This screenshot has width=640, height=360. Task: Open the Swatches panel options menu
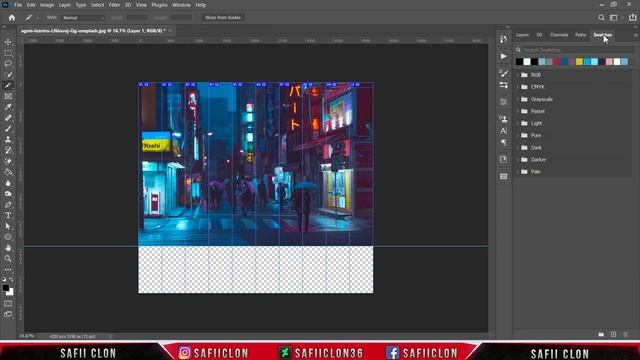click(636, 35)
